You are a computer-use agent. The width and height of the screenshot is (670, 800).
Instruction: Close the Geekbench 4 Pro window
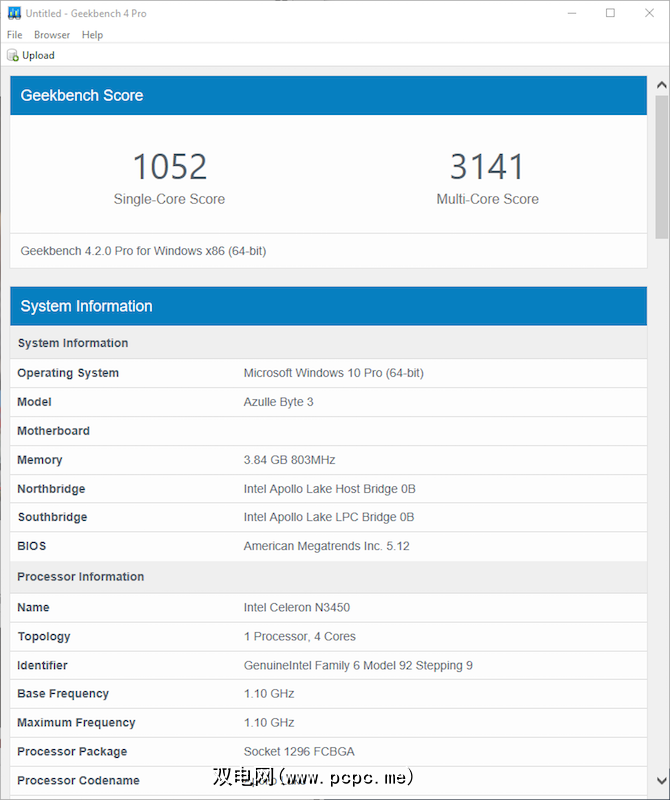click(x=649, y=13)
